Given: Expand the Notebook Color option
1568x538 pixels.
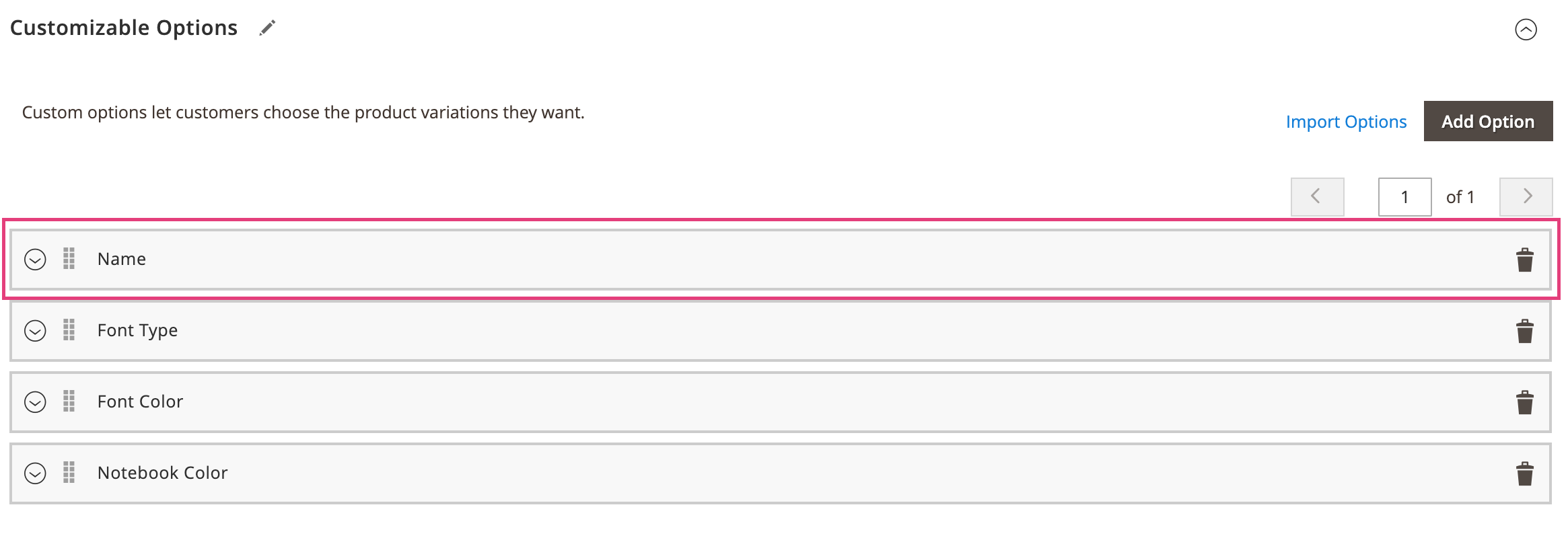Looking at the screenshot, I should tap(35, 473).
